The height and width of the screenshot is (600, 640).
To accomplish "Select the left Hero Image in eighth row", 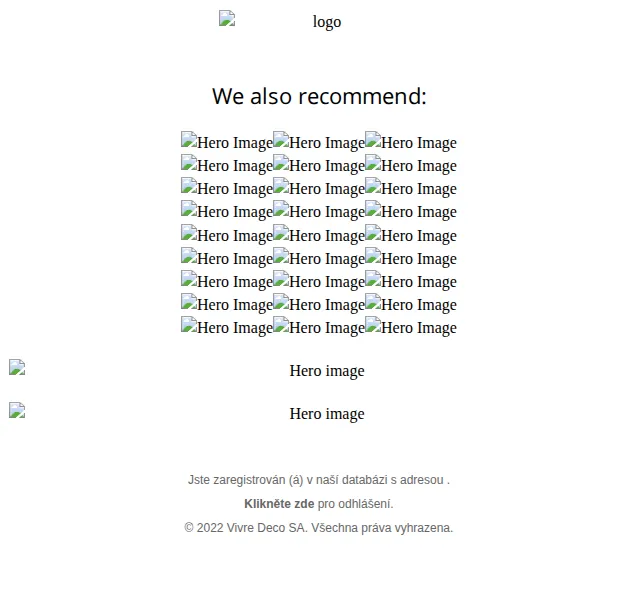I will coord(227,304).
